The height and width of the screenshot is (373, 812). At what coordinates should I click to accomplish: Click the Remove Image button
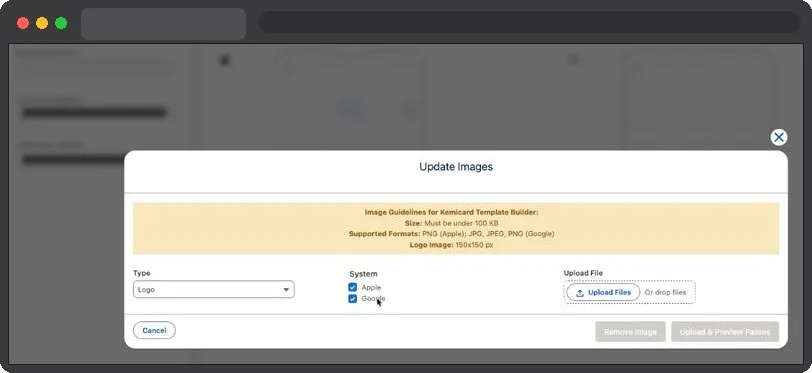[x=630, y=332]
